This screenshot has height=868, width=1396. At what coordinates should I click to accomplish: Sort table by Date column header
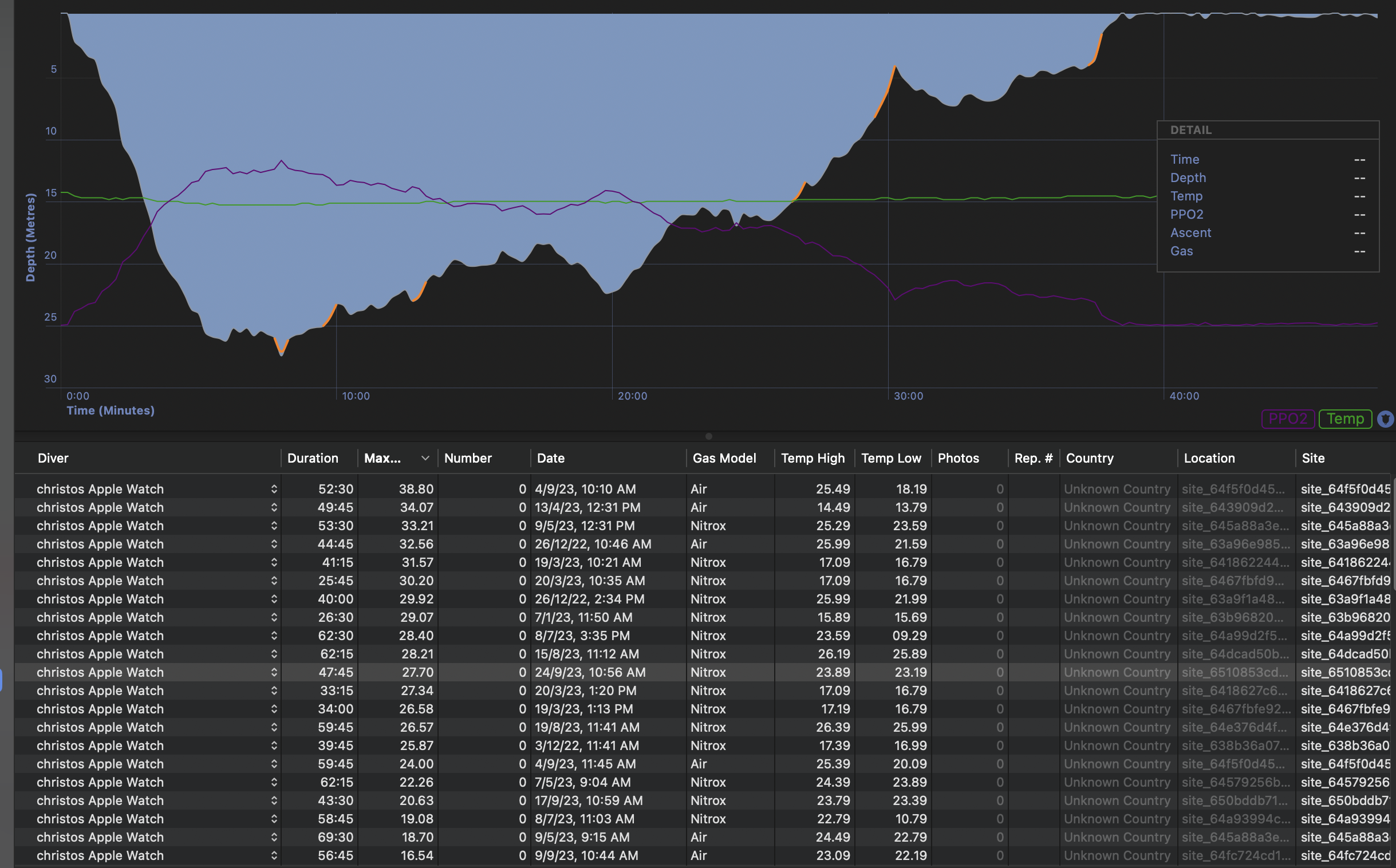click(x=551, y=458)
